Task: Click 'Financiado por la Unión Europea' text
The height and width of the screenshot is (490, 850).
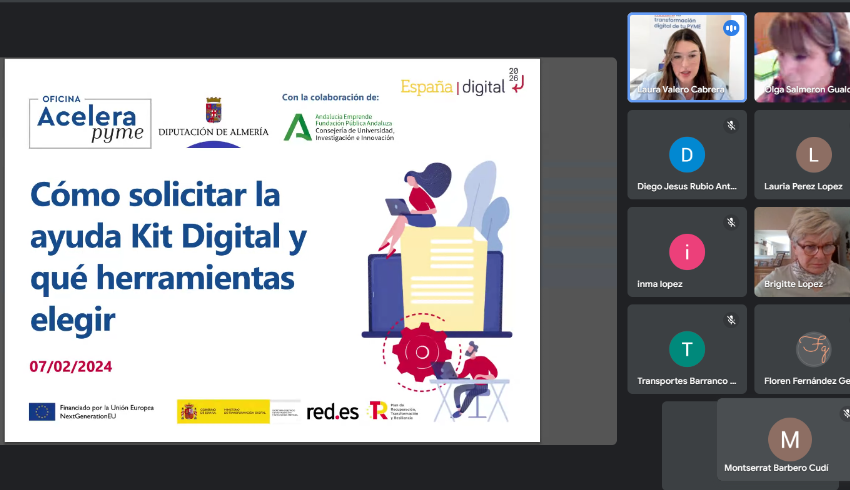Action: tap(107, 408)
